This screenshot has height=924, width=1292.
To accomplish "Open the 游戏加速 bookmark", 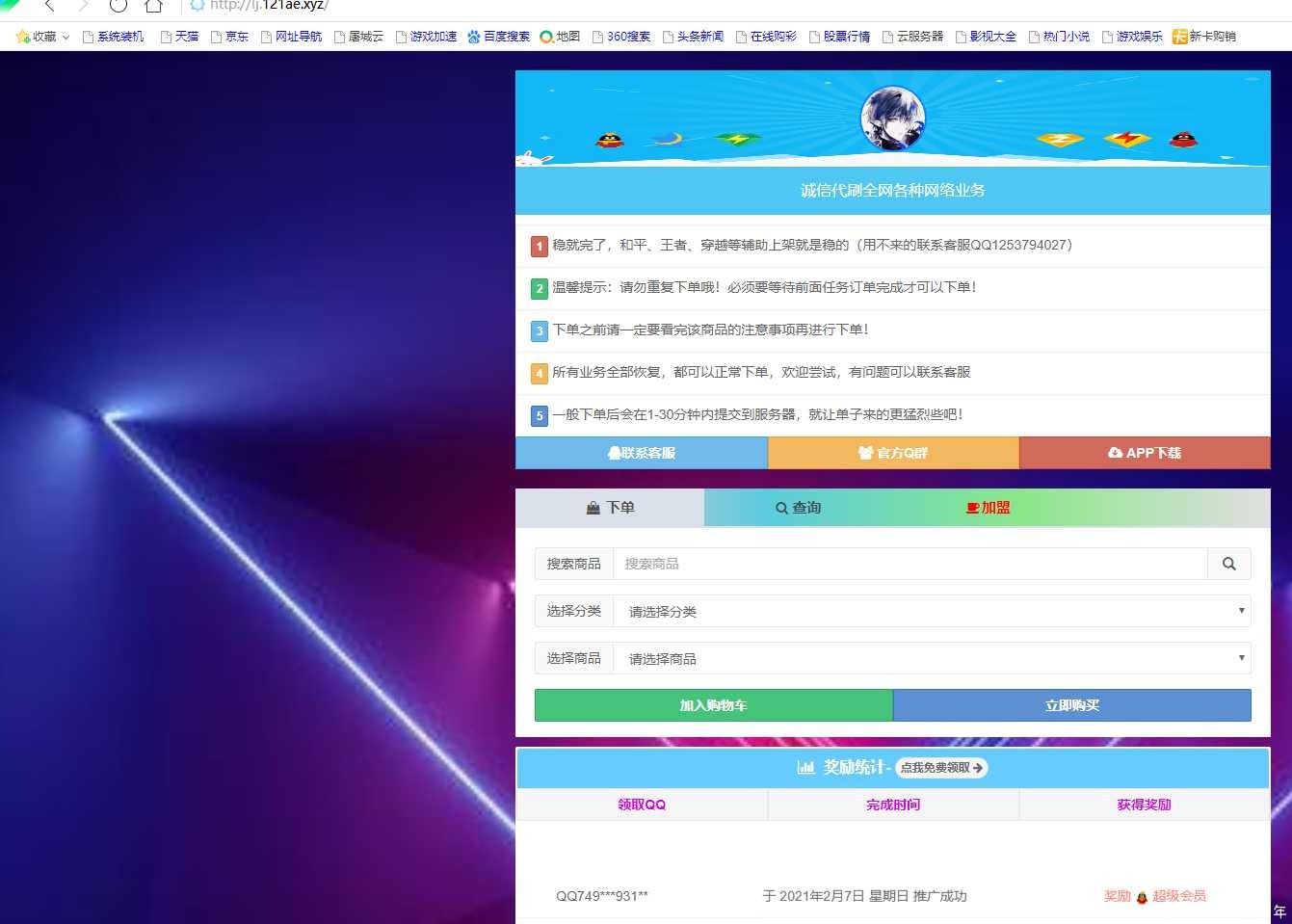I will 426,37.
